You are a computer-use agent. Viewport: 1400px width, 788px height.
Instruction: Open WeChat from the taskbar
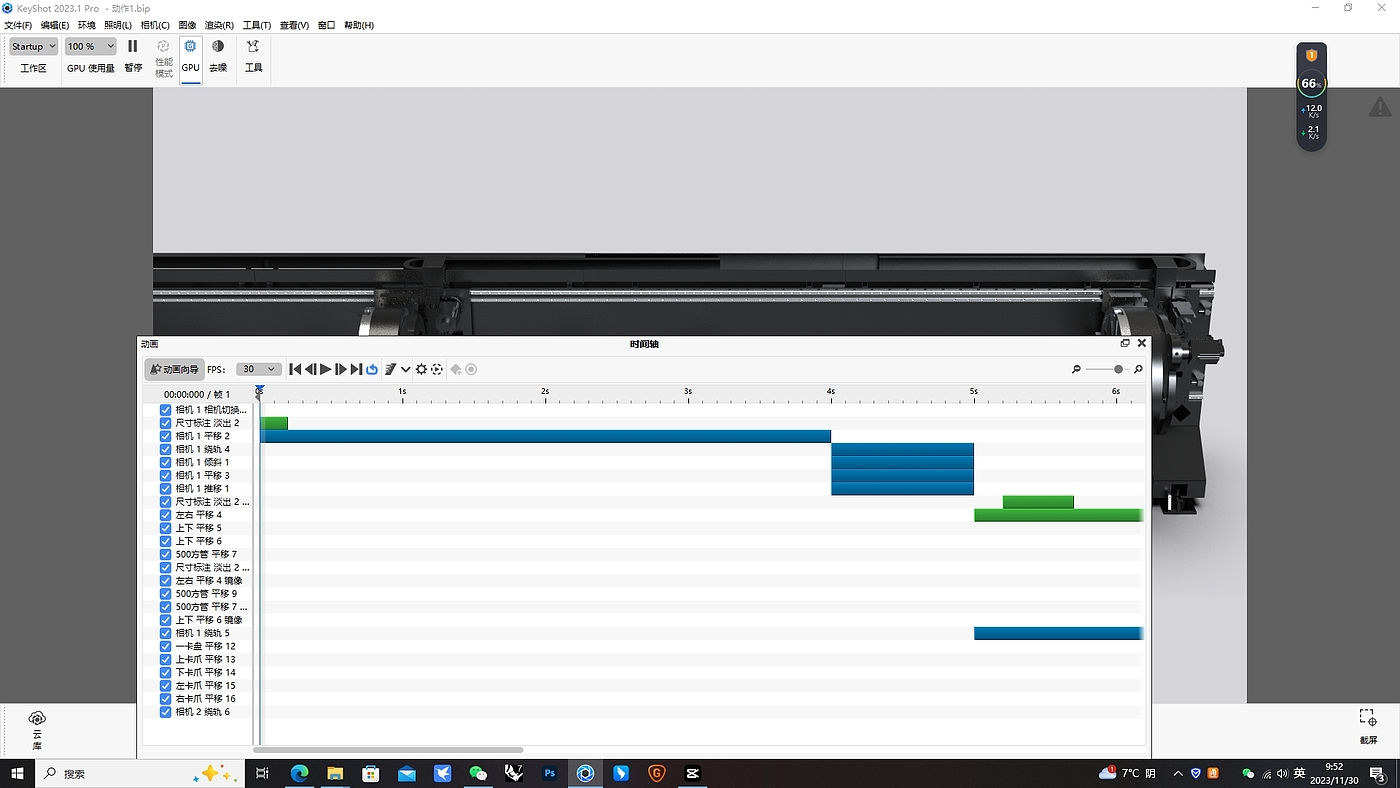478,773
